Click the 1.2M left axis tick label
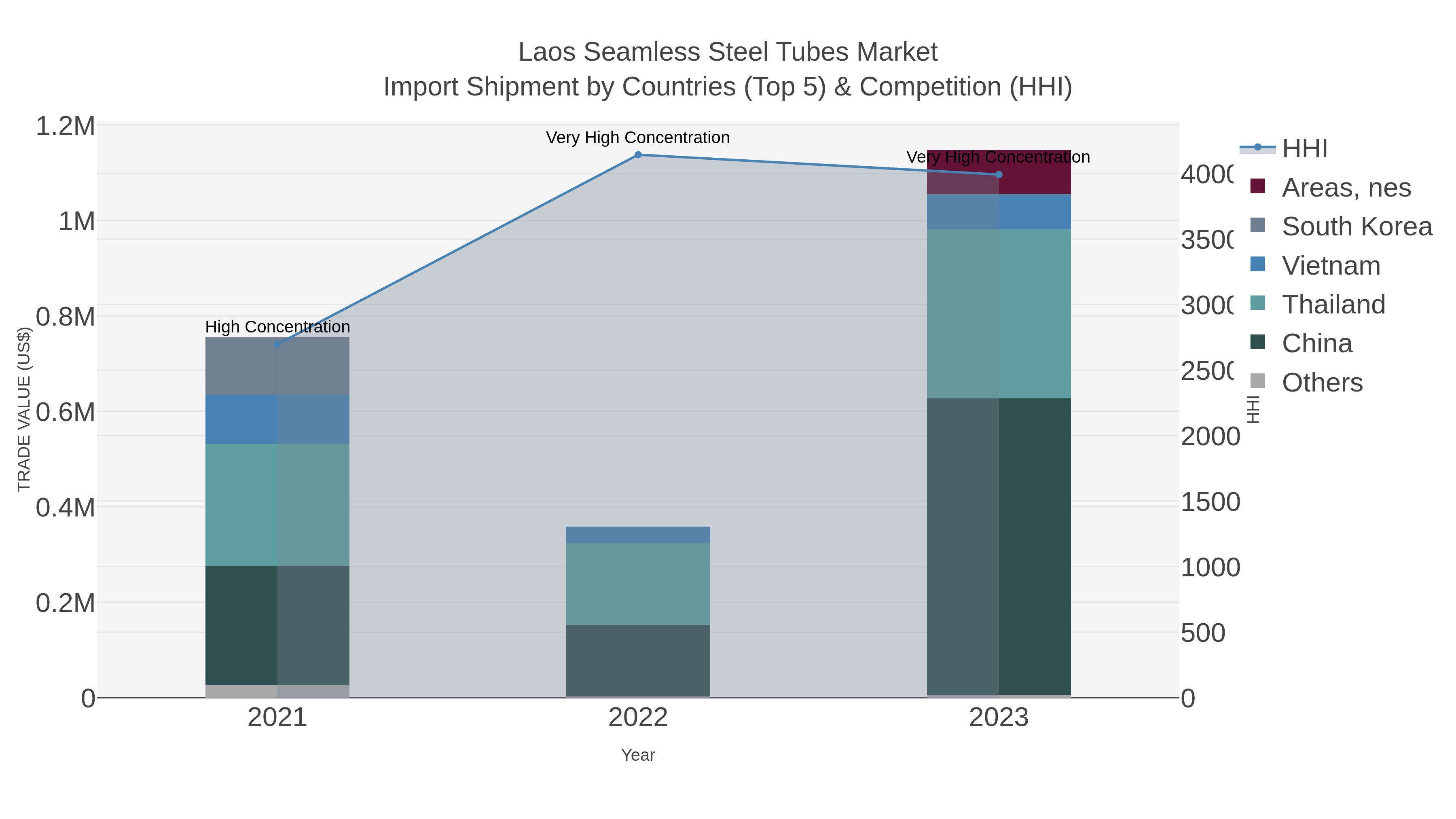Screen dimensions: 1456x819 66,125
